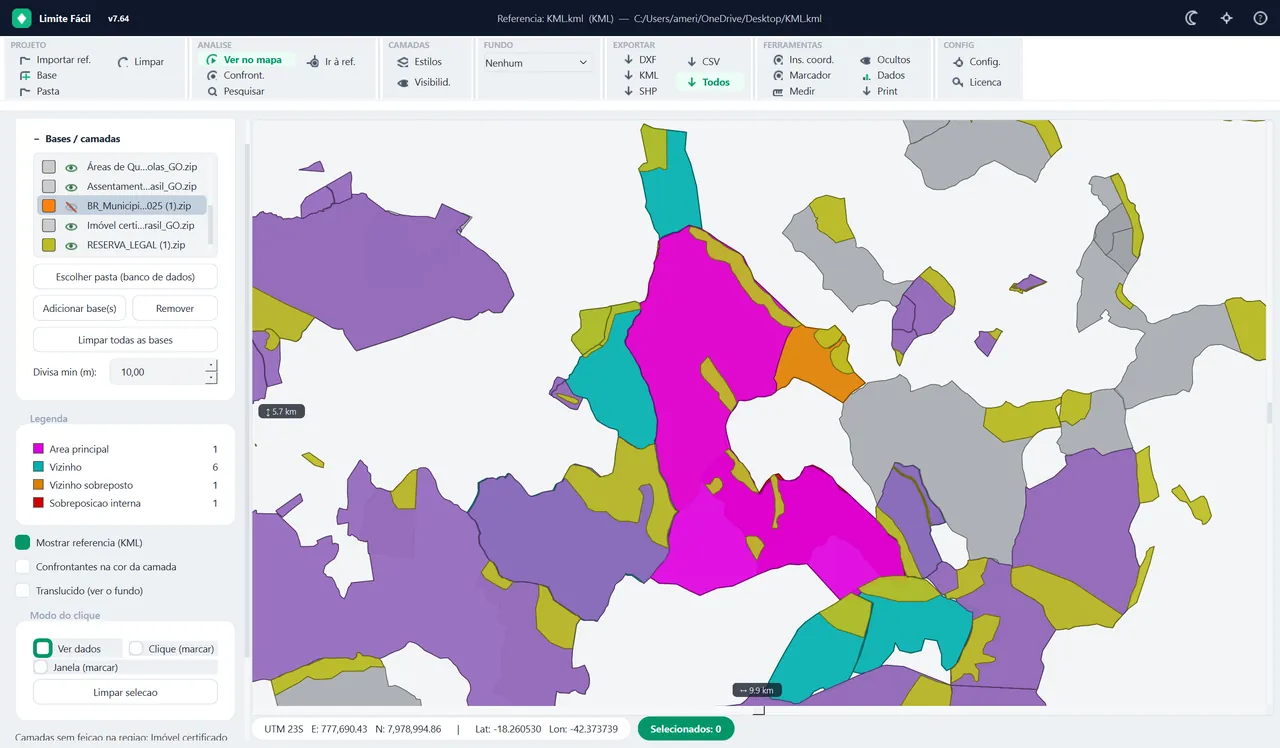Select the Pesquisar search tool
Image resolution: width=1280 pixels, height=748 pixels.
click(236, 91)
